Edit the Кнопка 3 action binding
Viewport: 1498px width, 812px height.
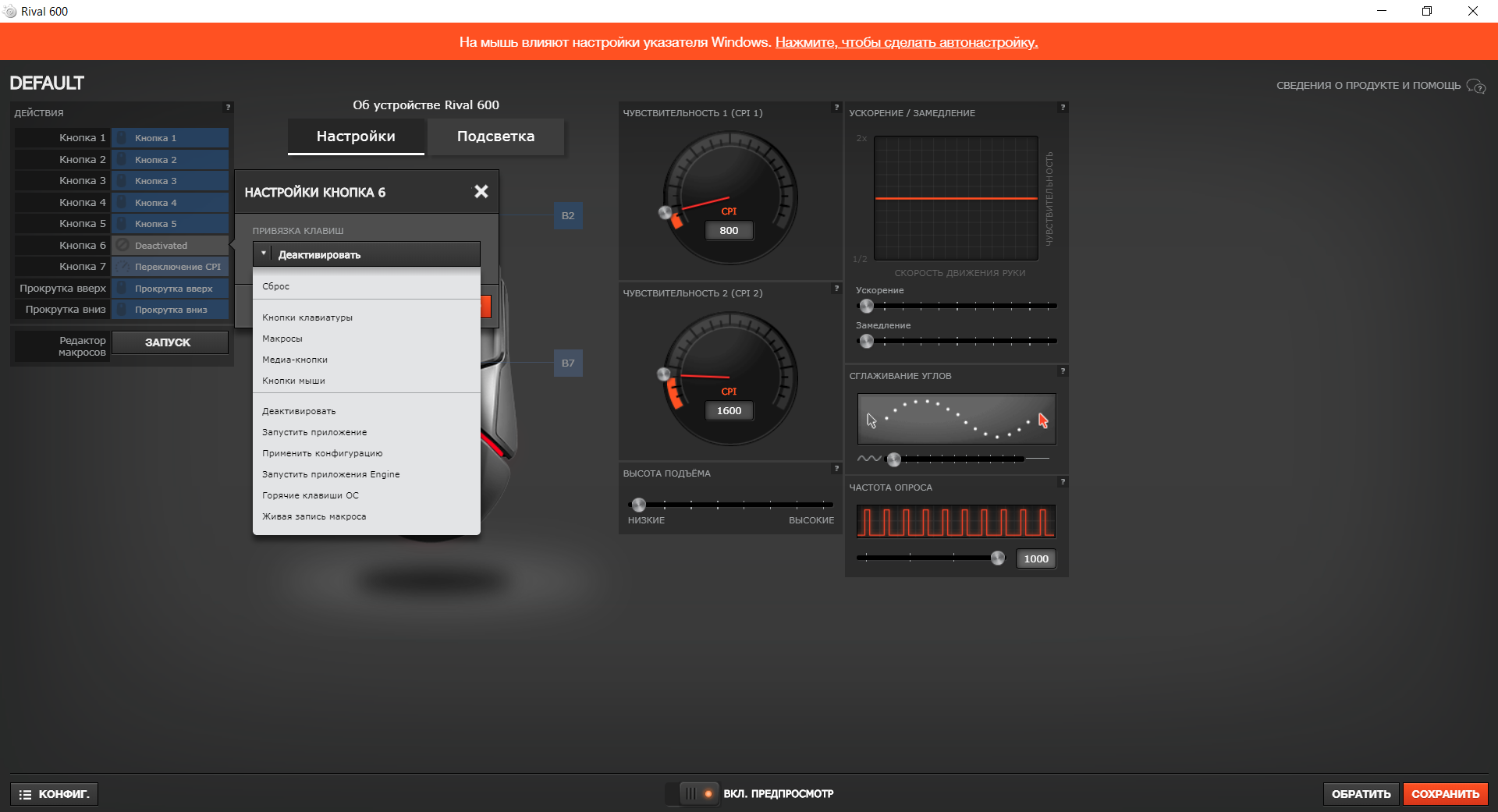pyautogui.click(x=170, y=181)
